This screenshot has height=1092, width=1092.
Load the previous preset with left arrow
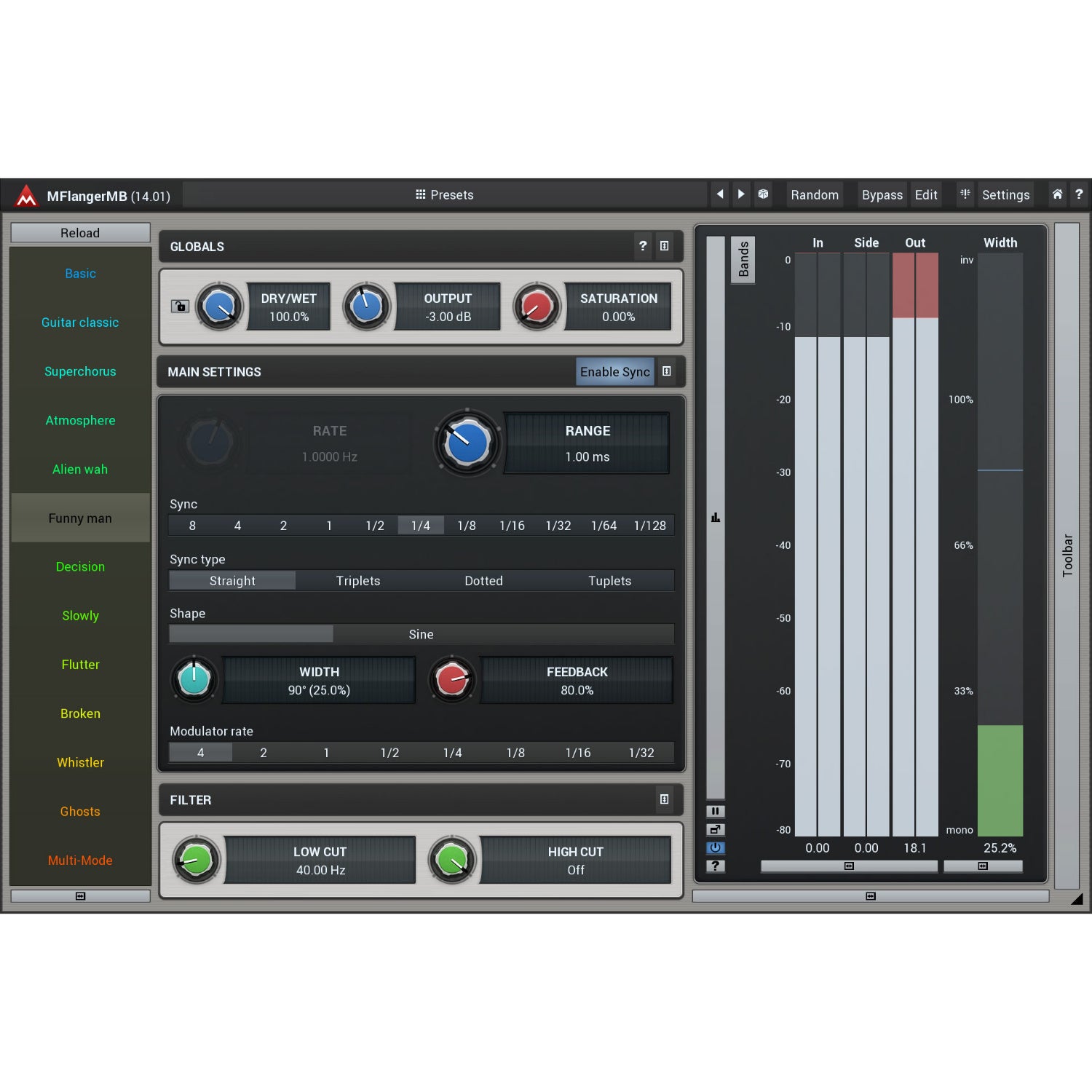pyautogui.click(x=719, y=194)
